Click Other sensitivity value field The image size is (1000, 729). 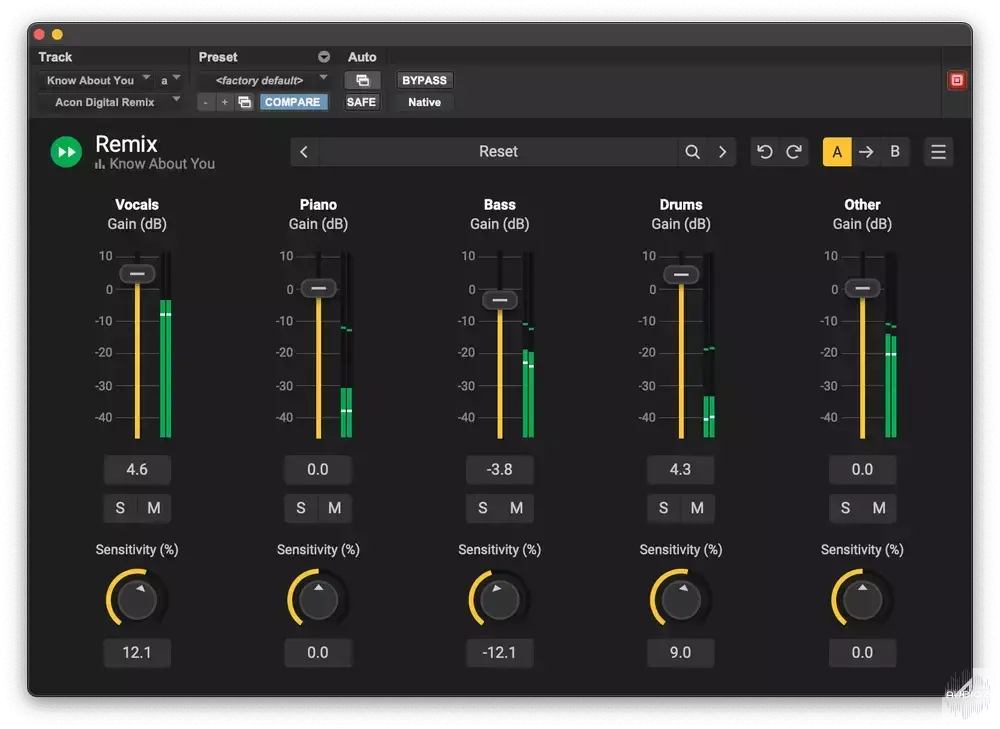(x=862, y=652)
